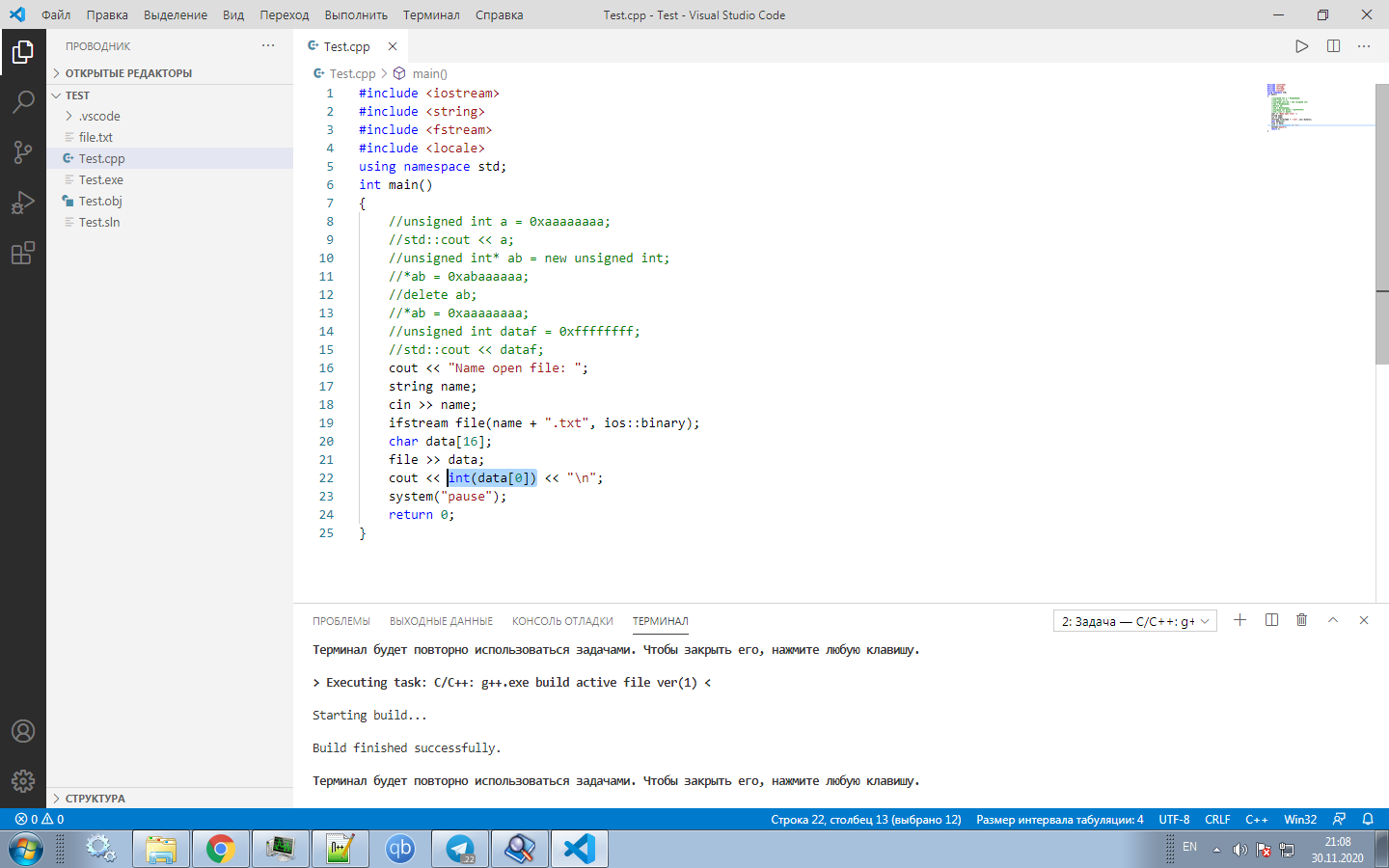Open the Search view in activity bar

click(23, 101)
